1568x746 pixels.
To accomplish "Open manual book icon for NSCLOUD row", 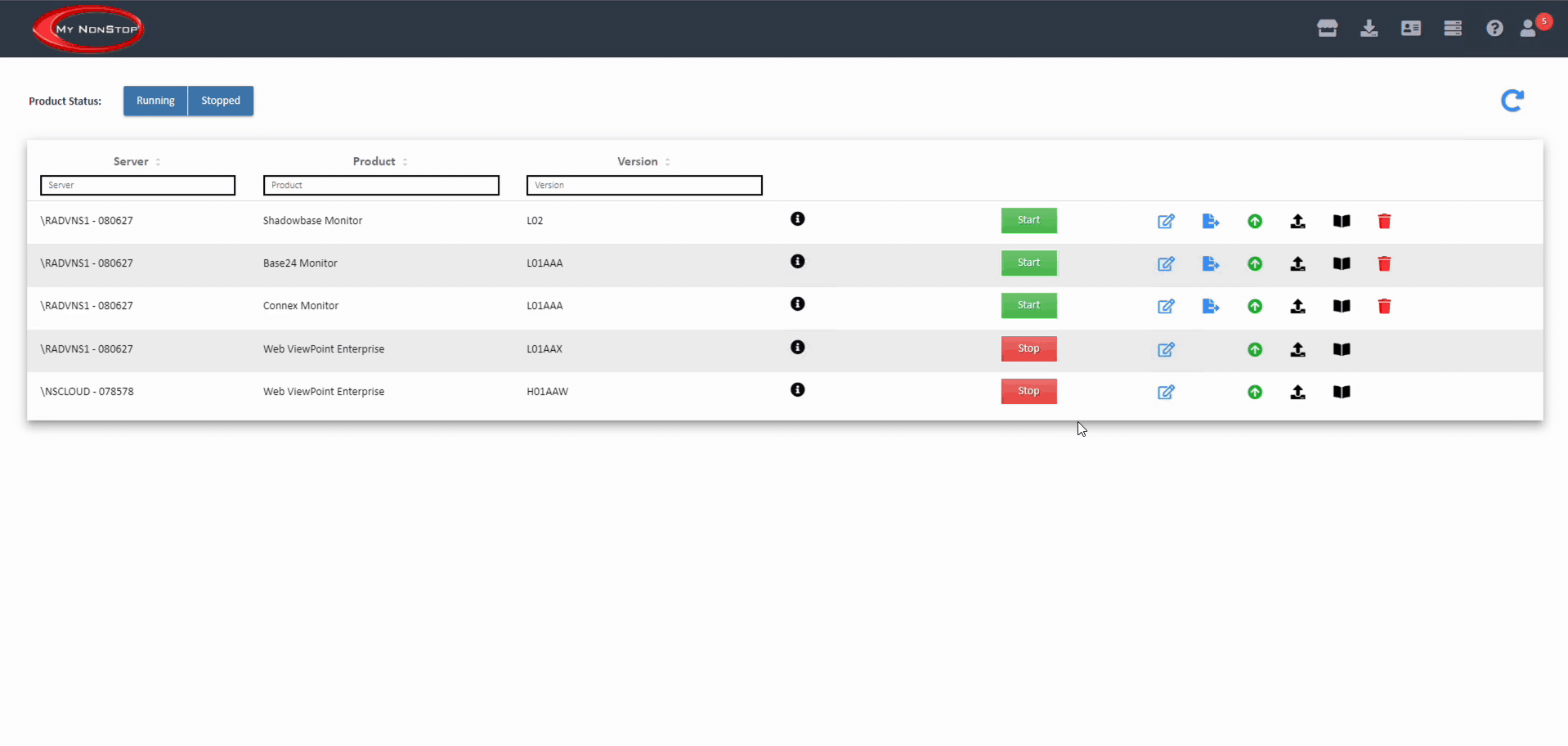I will [x=1342, y=392].
